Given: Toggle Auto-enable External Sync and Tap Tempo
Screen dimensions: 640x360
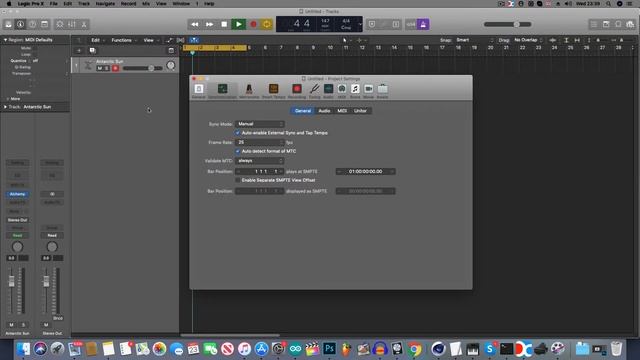Looking at the screenshot, I should pyautogui.click(x=238, y=133).
